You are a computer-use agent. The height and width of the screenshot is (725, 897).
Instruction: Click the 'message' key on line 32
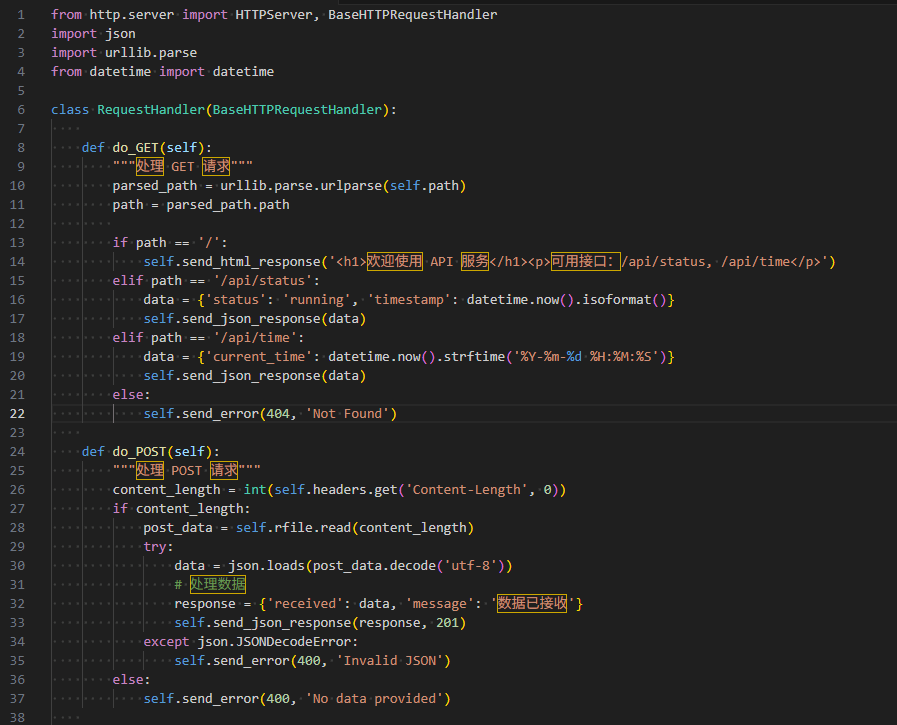click(x=439, y=604)
